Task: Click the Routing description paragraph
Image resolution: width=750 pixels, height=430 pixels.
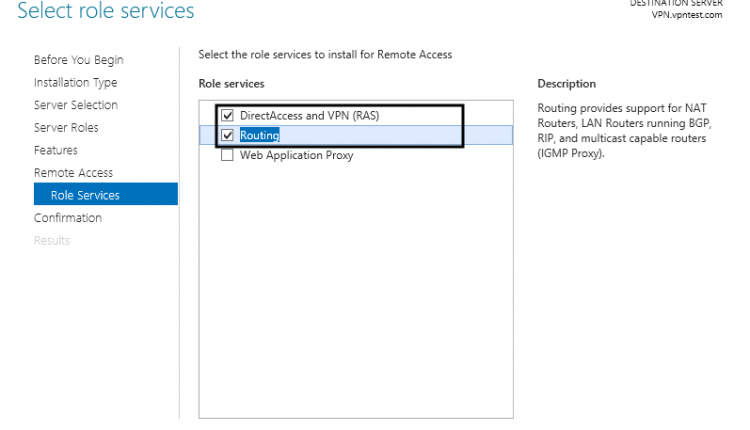Action: [x=622, y=130]
